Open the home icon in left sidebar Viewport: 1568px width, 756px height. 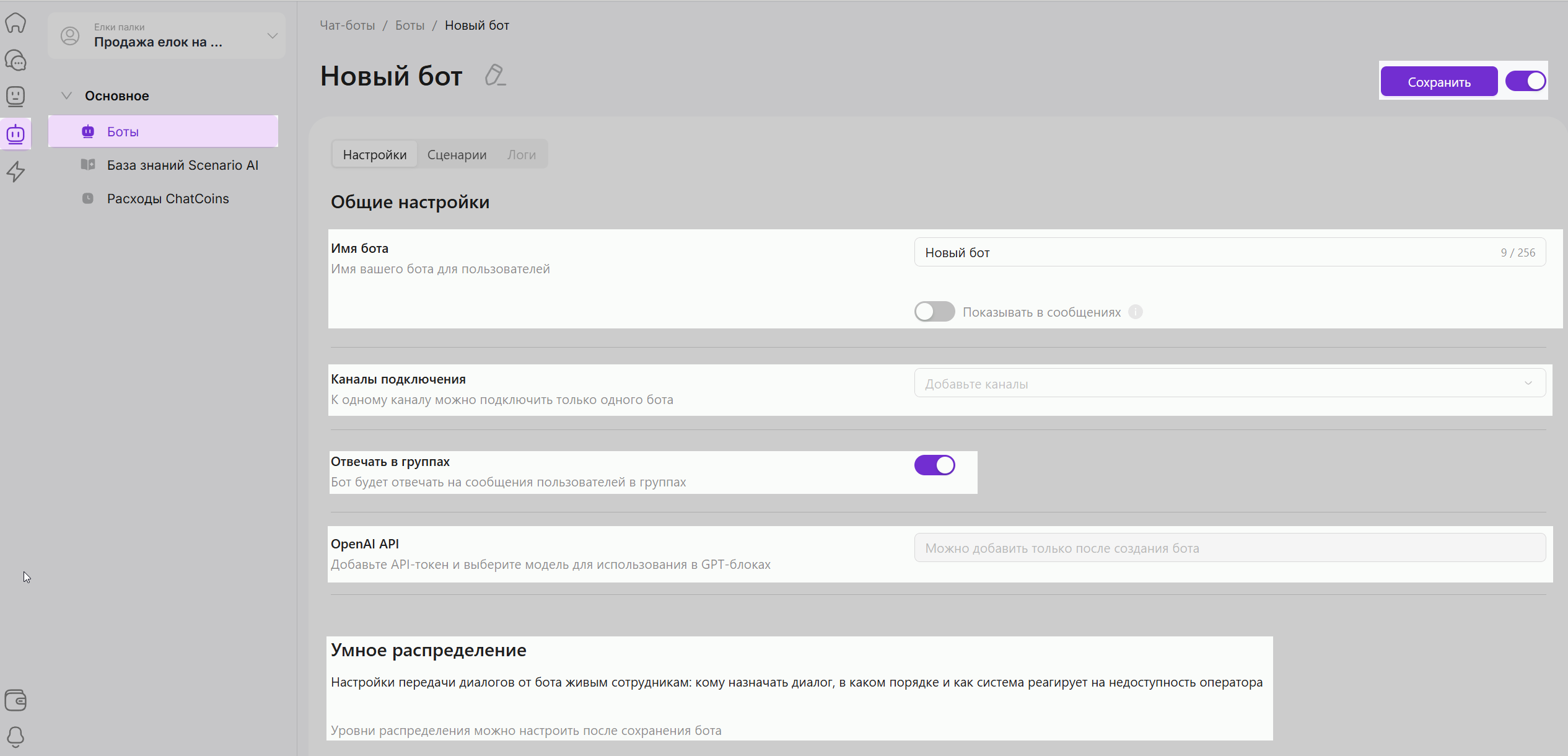(x=15, y=23)
